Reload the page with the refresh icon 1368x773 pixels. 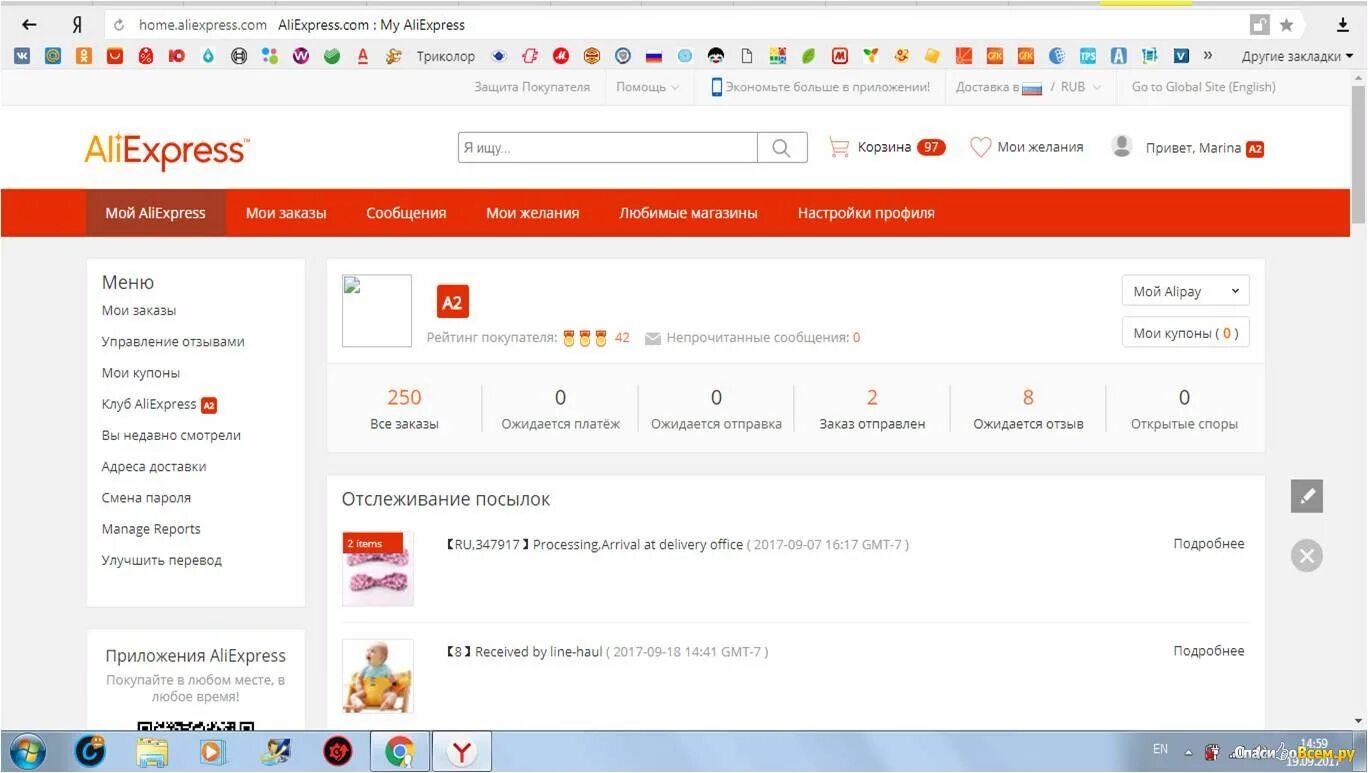point(120,25)
